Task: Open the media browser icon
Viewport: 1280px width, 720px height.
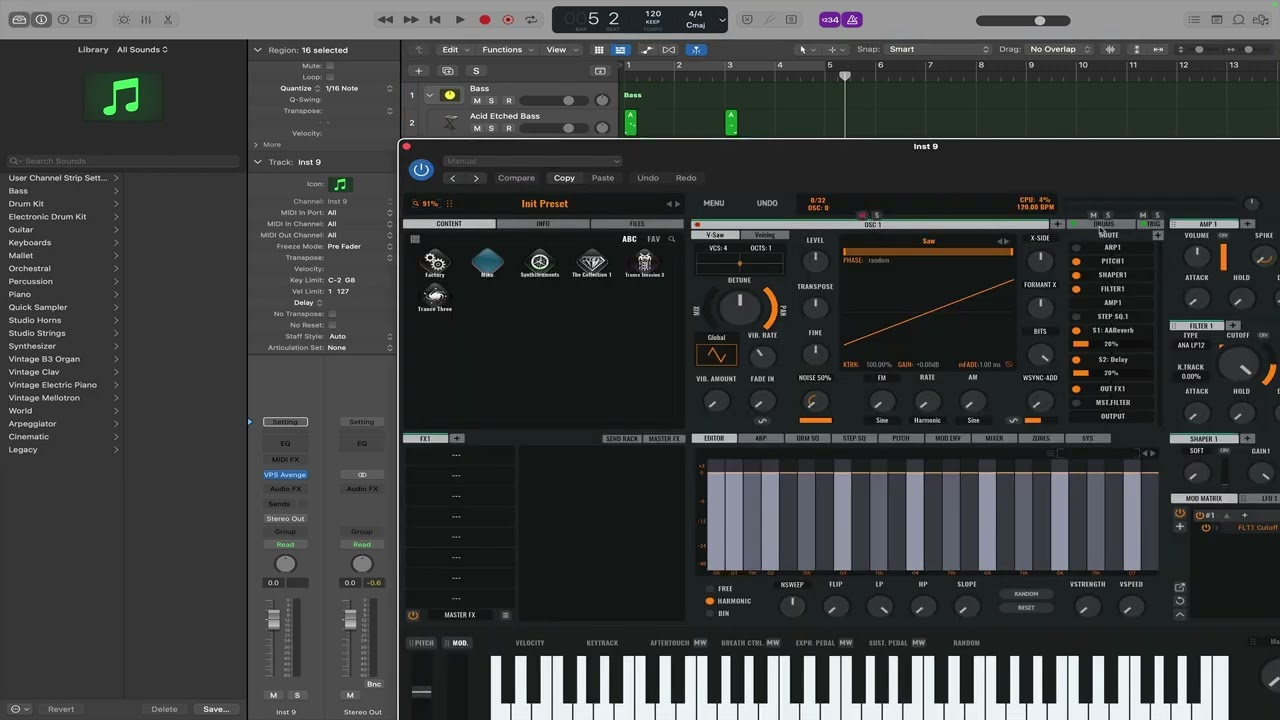Action: pos(1261,19)
